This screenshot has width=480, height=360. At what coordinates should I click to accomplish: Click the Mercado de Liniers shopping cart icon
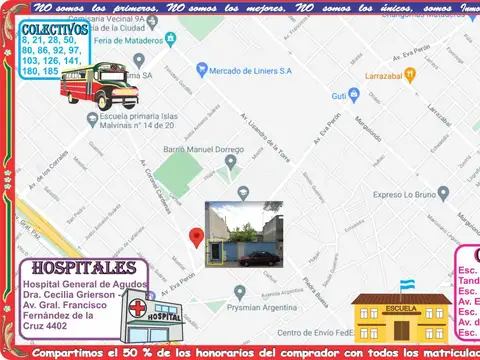coord(202,70)
